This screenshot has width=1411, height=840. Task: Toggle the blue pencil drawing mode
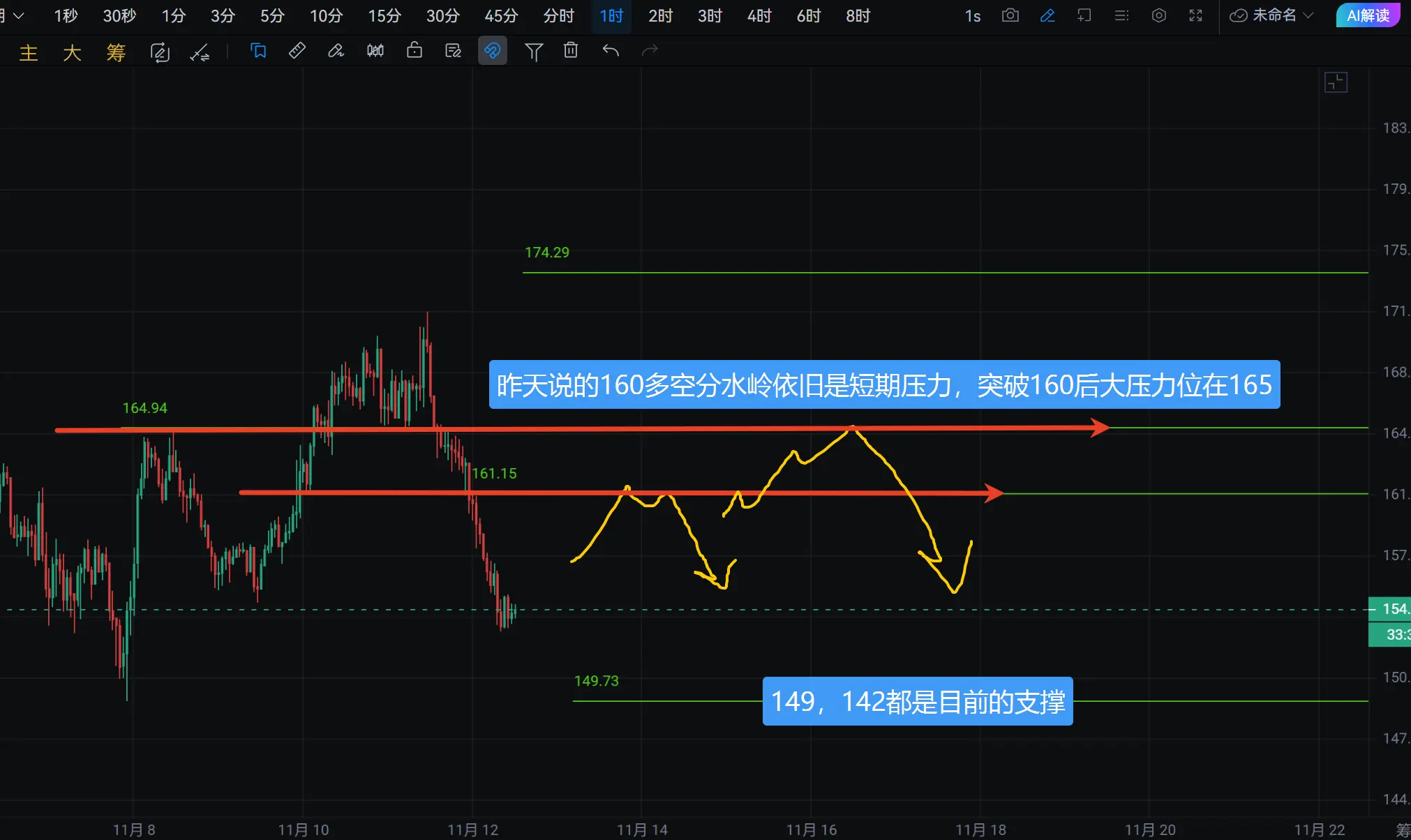tap(1047, 15)
